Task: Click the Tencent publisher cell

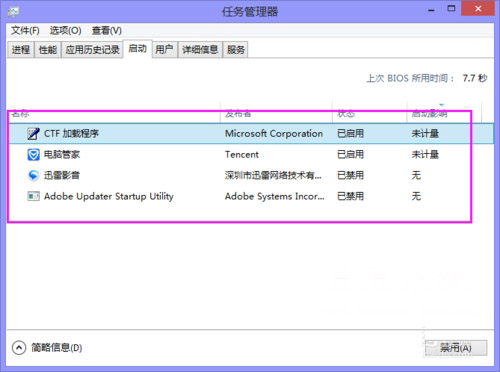Action: pyautogui.click(x=242, y=154)
